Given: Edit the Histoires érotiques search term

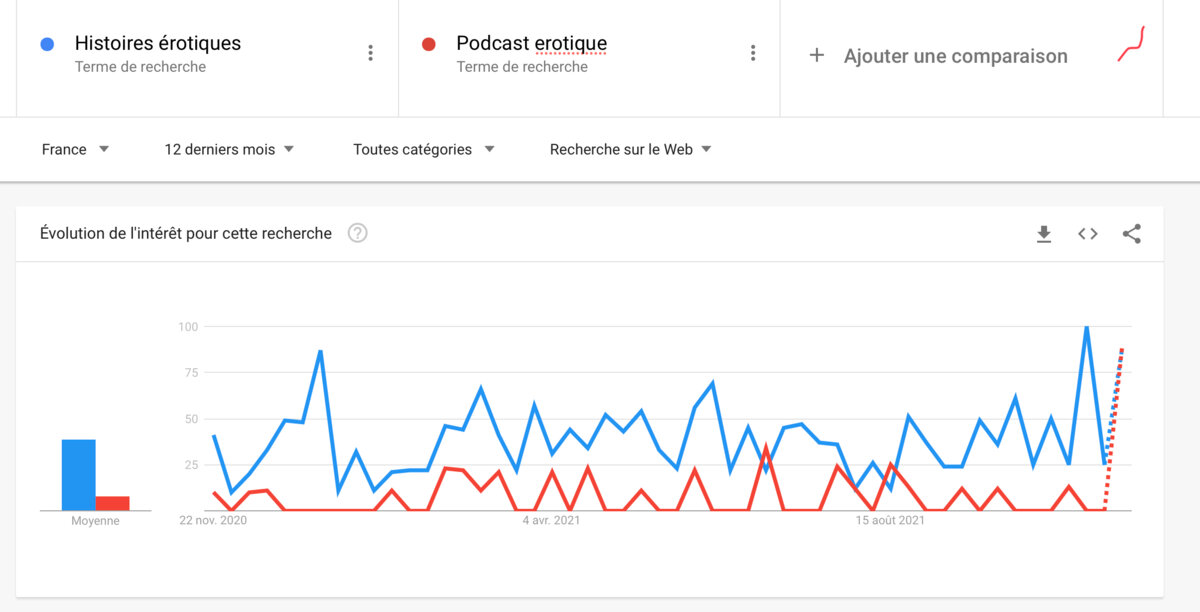Looking at the screenshot, I should pos(158,44).
